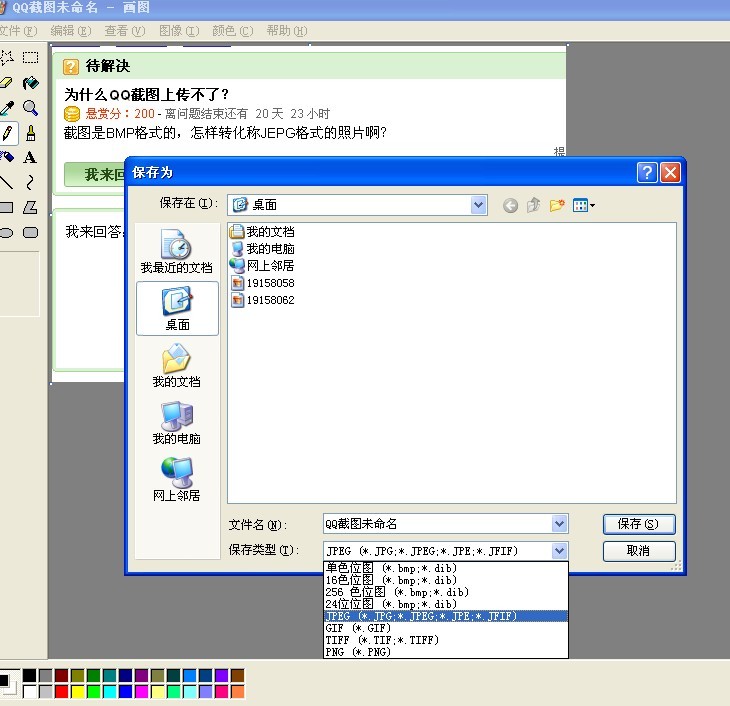Select 我的电脑 in the file list
The image size is (730, 706).
point(263,249)
